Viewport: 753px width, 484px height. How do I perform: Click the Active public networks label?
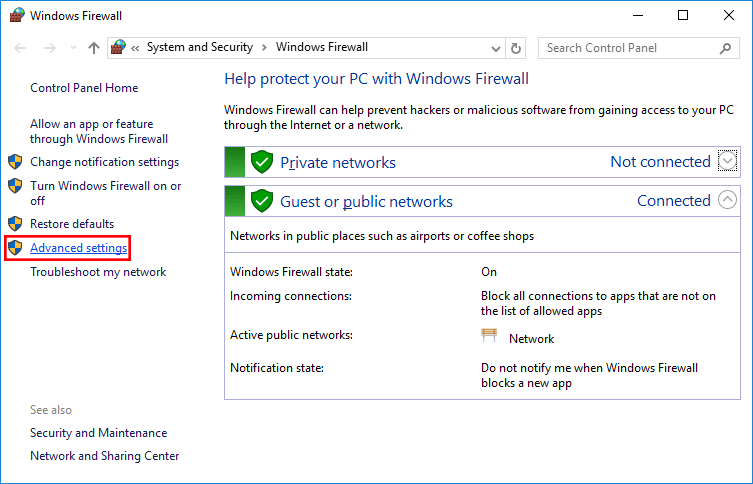[291, 335]
